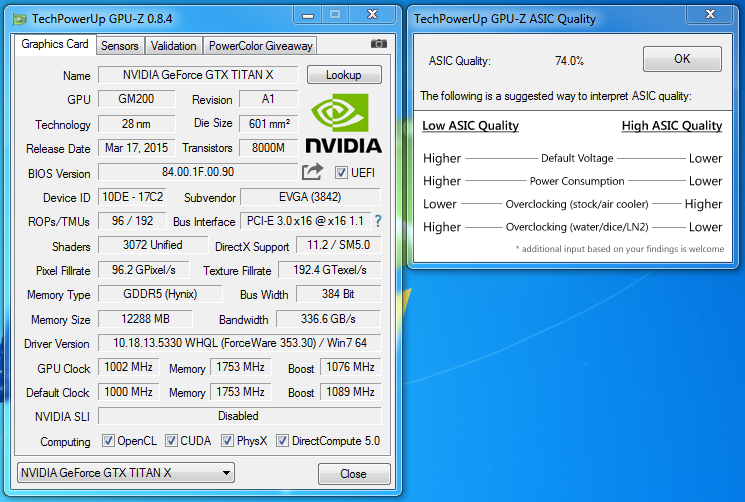The height and width of the screenshot is (502, 745).
Task: Click the BIOS Version field 84.00.1F.00.90
Action: [198, 172]
